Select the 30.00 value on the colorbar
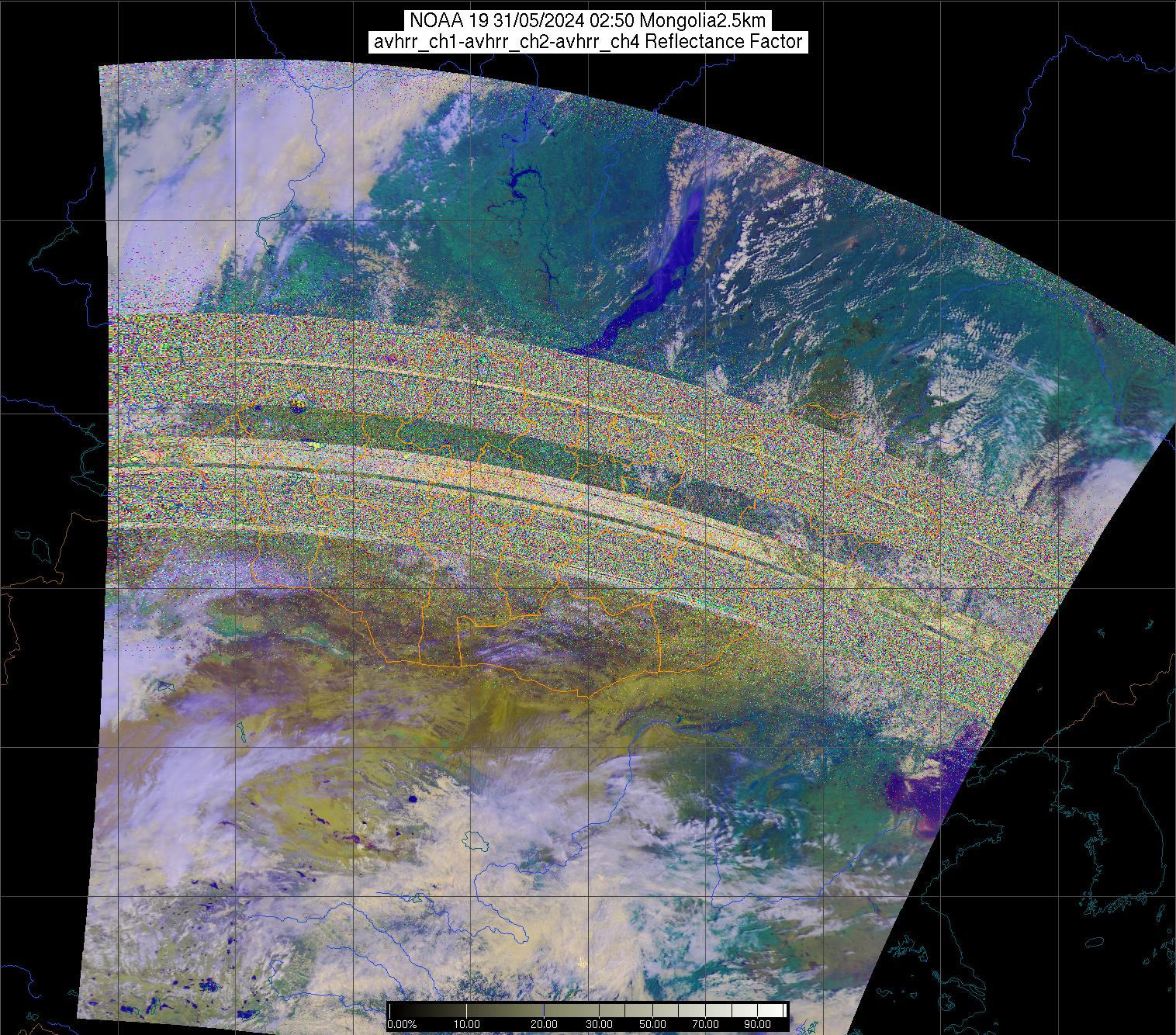This screenshot has height=1035, width=1176. click(600, 1025)
